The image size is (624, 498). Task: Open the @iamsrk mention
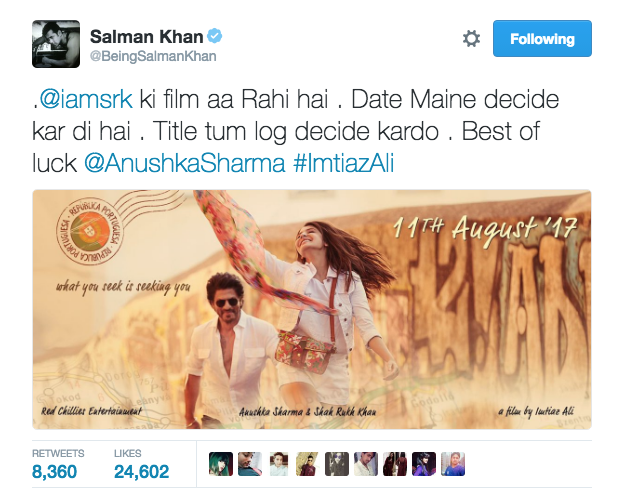pyautogui.click(x=86, y=100)
